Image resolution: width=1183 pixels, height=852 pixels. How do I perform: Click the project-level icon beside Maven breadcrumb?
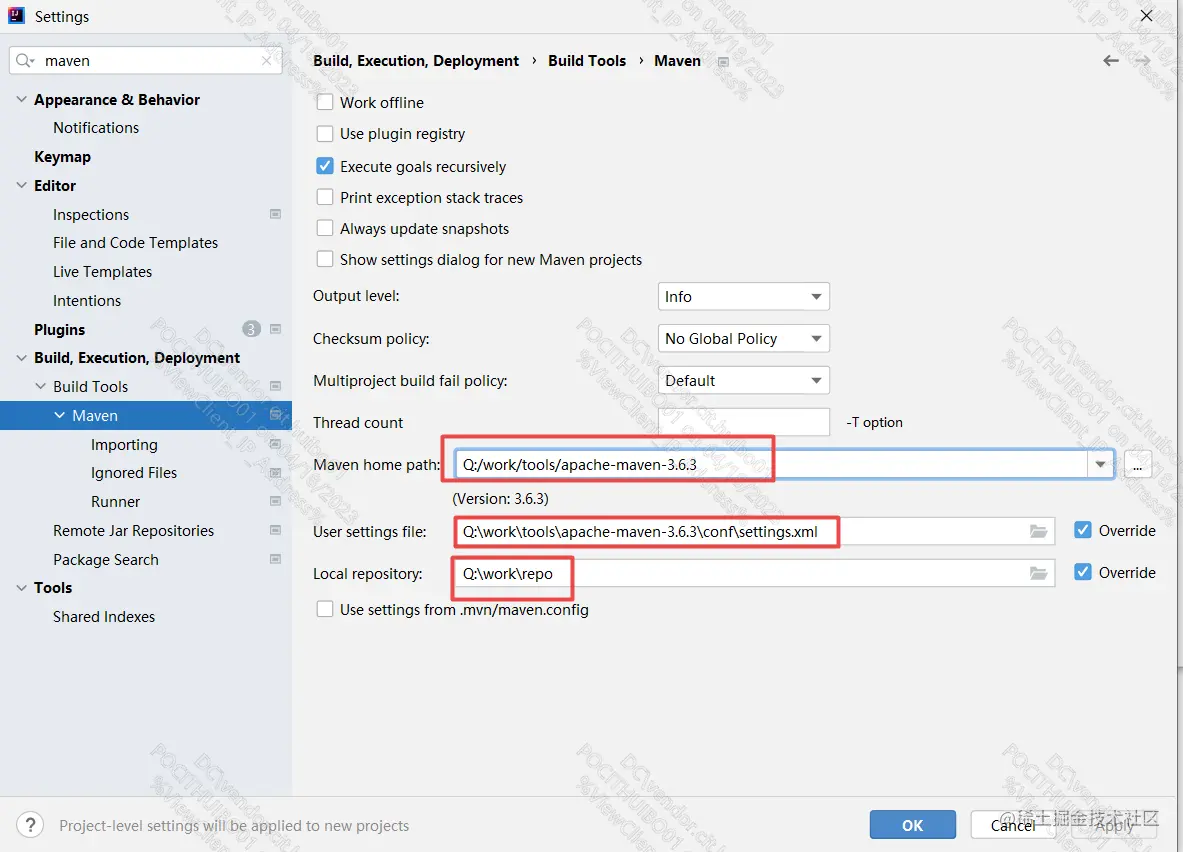point(723,62)
